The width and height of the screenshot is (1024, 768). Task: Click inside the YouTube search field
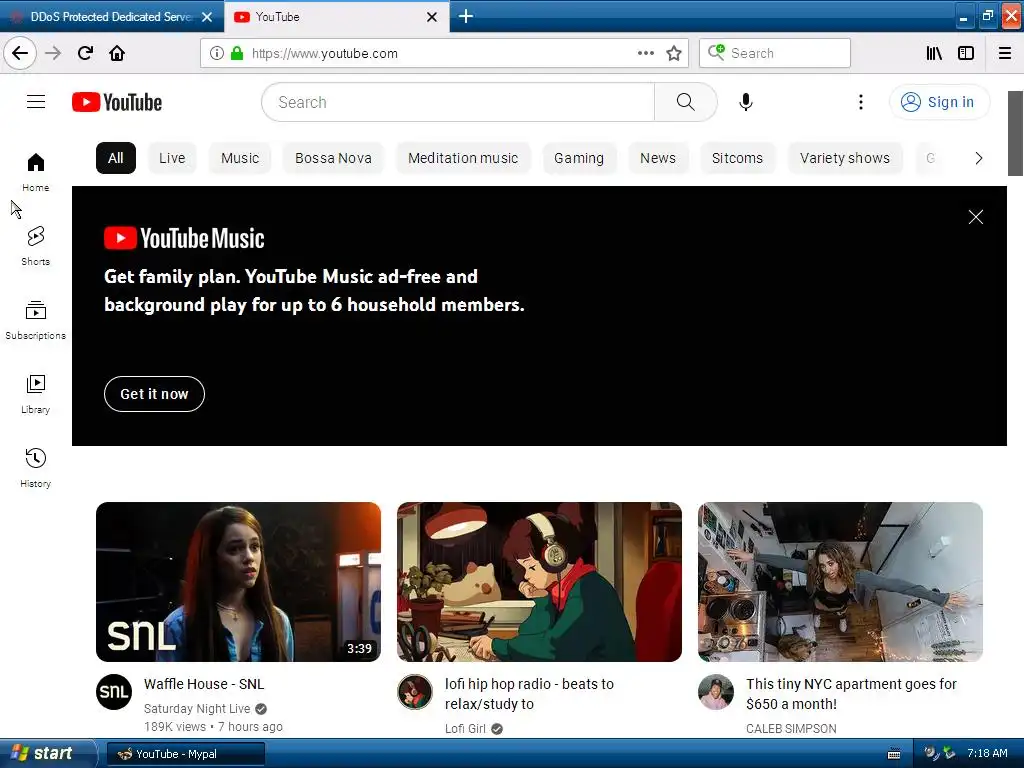457,102
